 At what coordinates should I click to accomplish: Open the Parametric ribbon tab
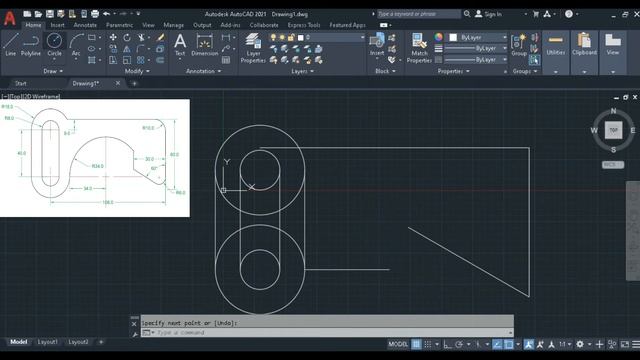(119, 25)
